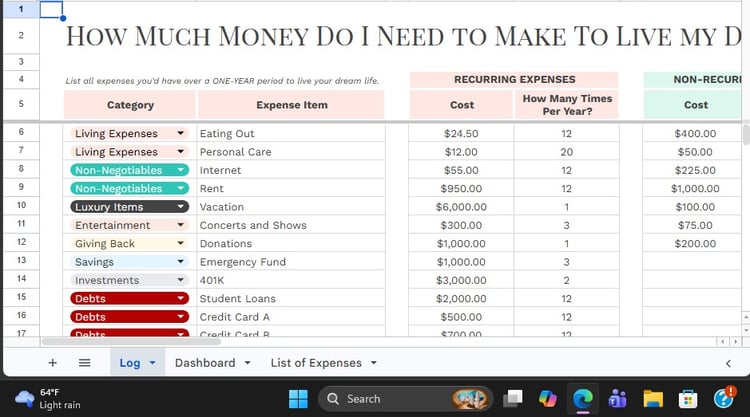Select row 2 header
The width and height of the screenshot is (750, 417).
click(x=21, y=35)
